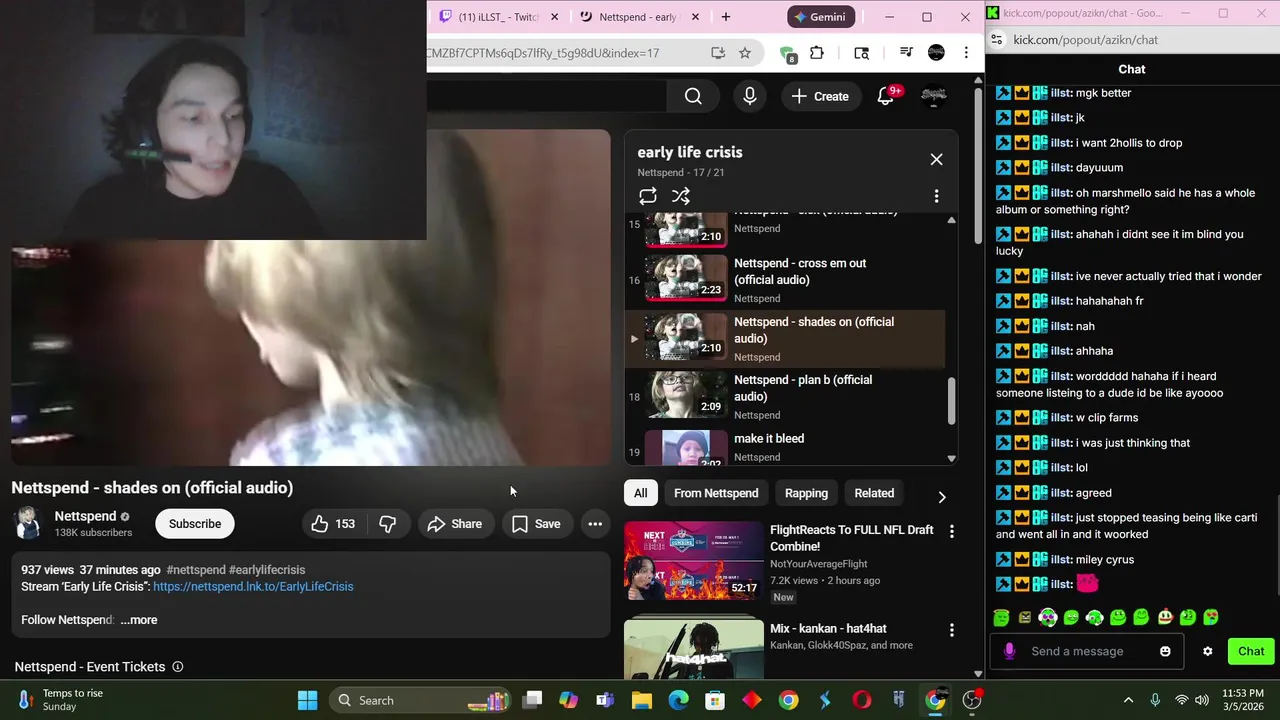Install app icon in address bar

click(x=717, y=53)
